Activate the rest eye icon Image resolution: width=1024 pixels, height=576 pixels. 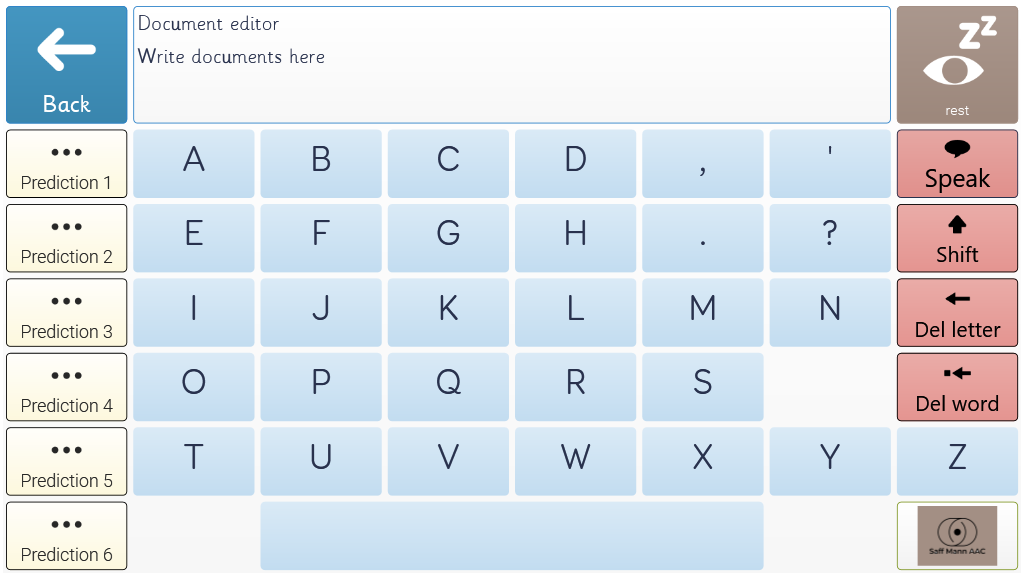coord(957,65)
